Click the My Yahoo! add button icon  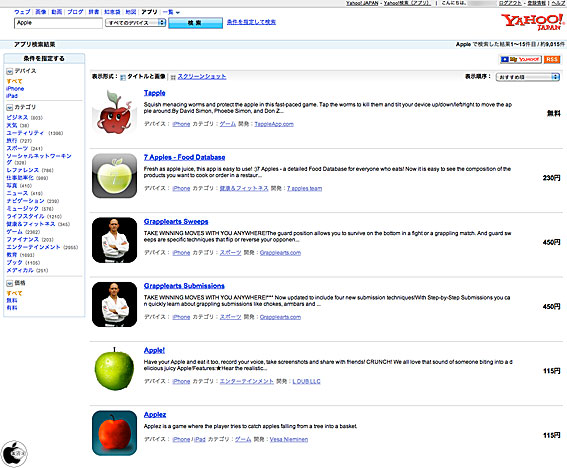pyautogui.click(x=521, y=59)
